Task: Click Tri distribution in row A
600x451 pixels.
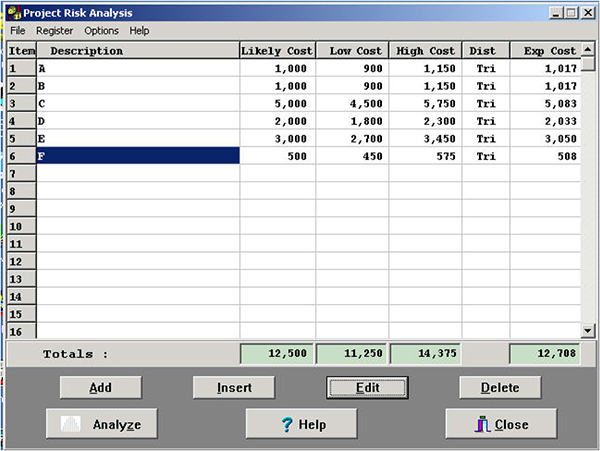Action: click(x=486, y=68)
